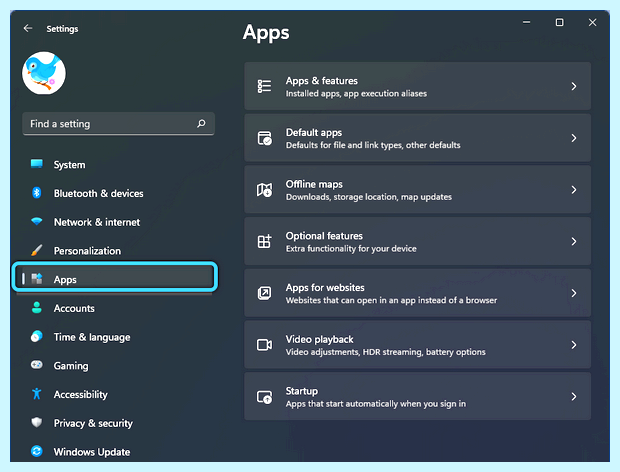Open the bird profile picture
This screenshot has height=472, width=620.
click(44, 73)
